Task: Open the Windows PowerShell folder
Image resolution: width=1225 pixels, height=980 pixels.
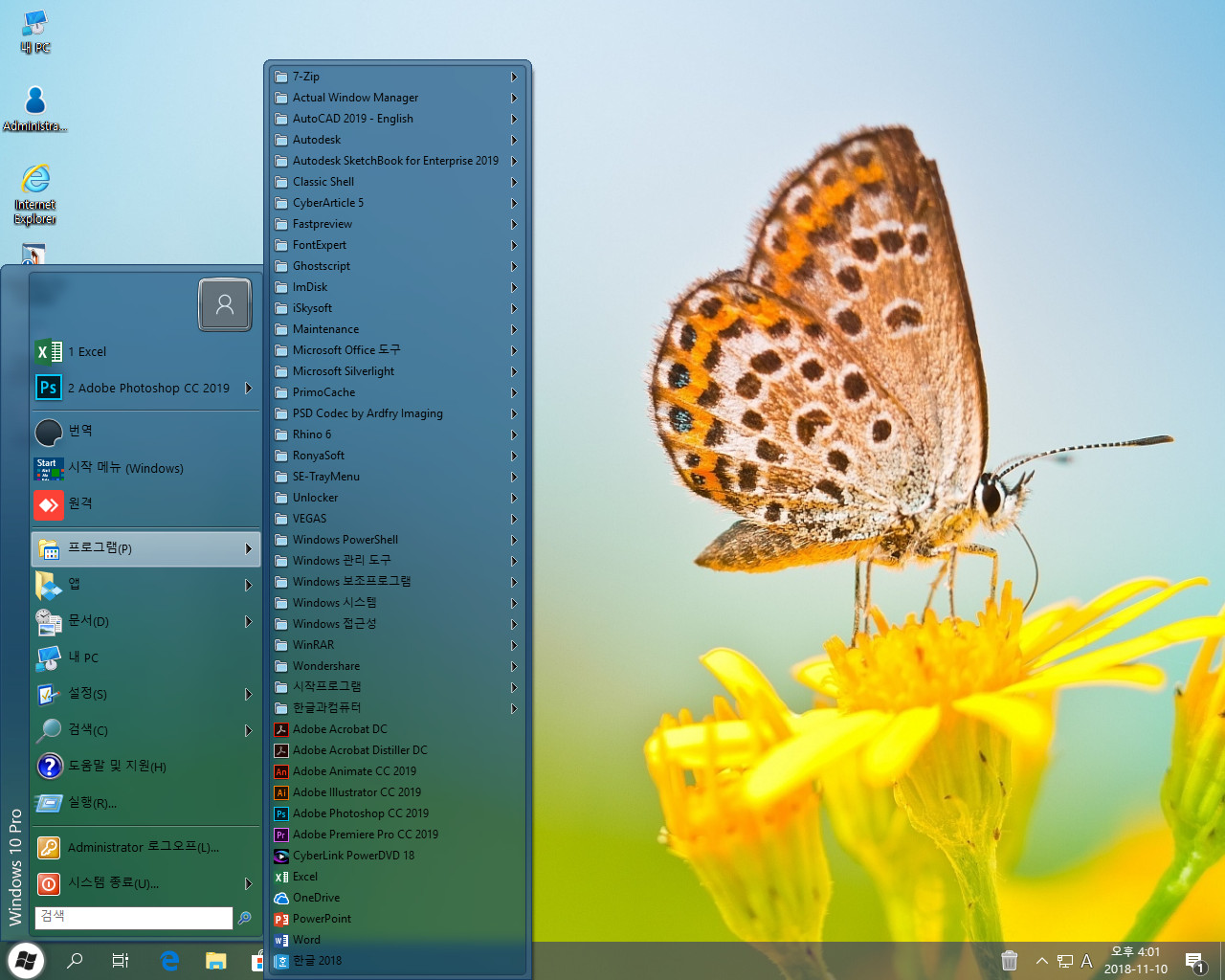Action: tap(396, 540)
